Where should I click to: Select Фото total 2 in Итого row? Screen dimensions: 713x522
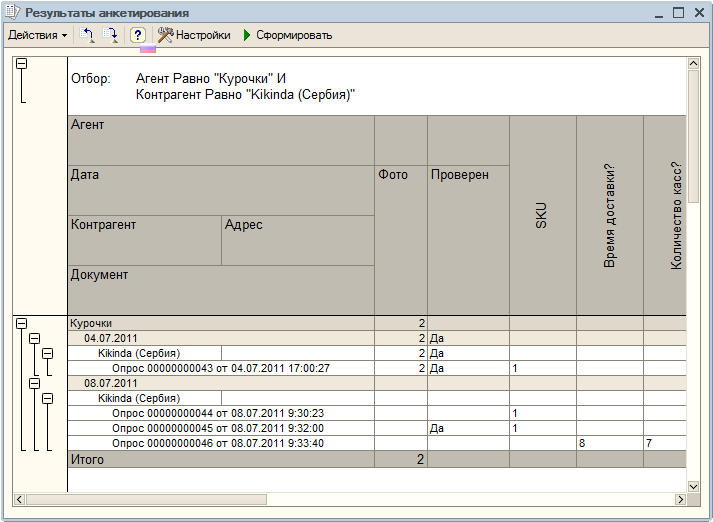(x=401, y=459)
